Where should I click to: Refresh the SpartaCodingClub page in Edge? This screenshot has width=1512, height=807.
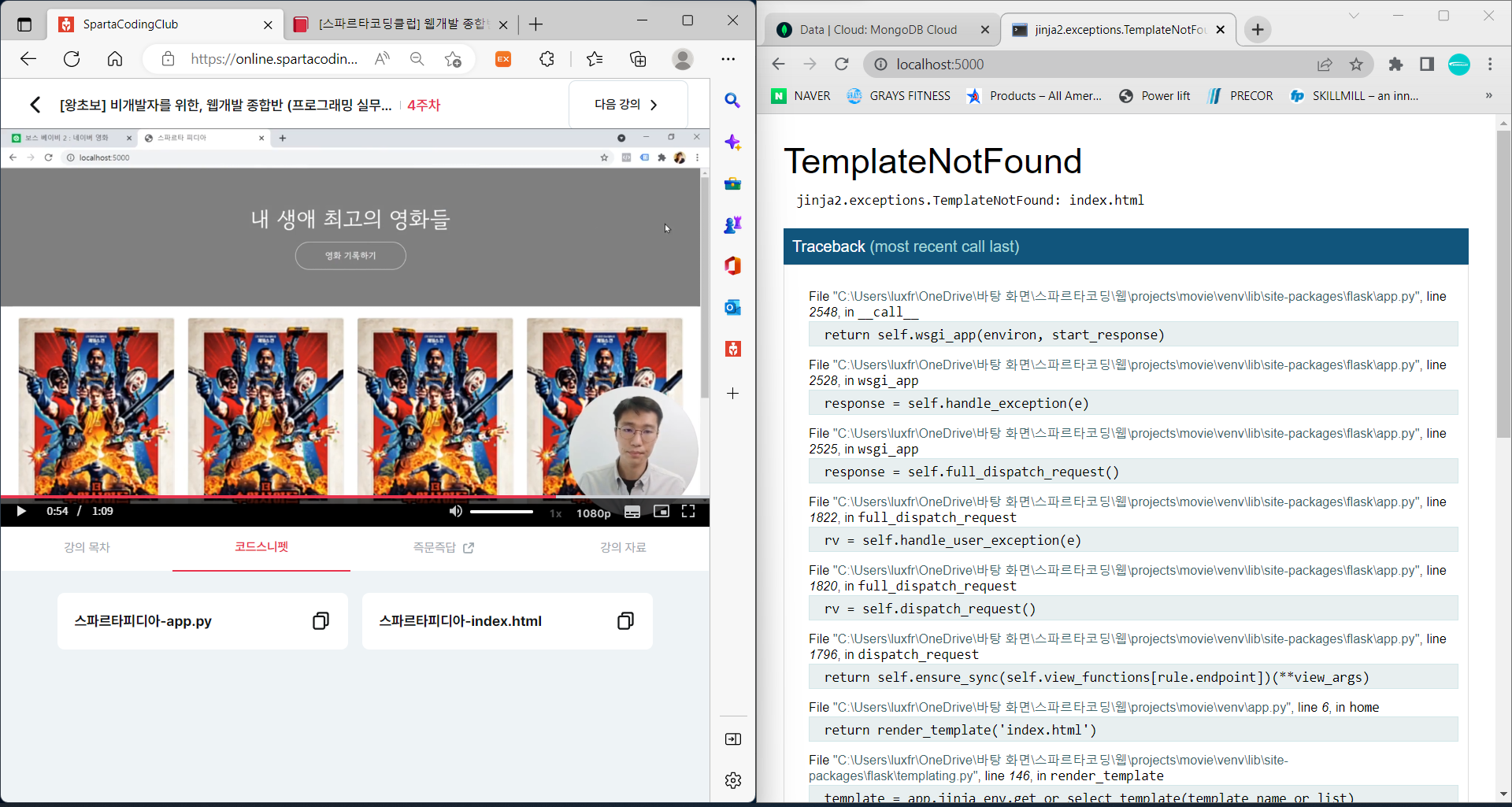coord(72,59)
